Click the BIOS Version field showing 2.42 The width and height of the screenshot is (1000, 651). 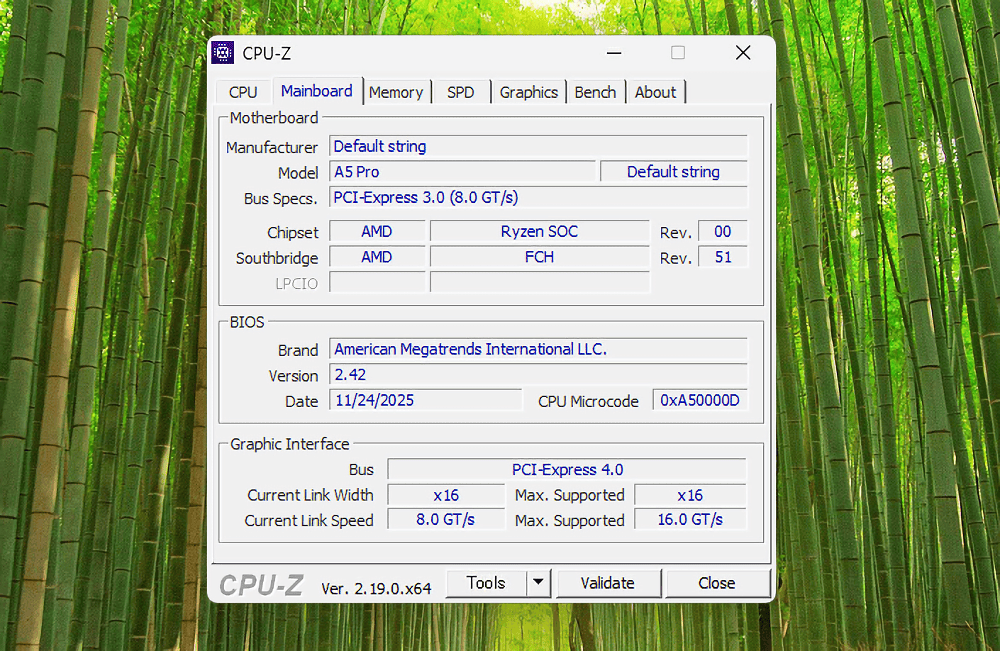[x=538, y=375]
